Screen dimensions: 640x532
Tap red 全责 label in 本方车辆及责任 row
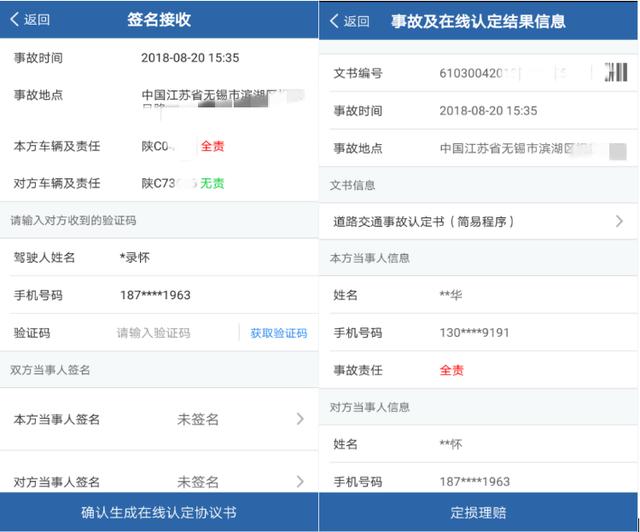click(212, 146)
